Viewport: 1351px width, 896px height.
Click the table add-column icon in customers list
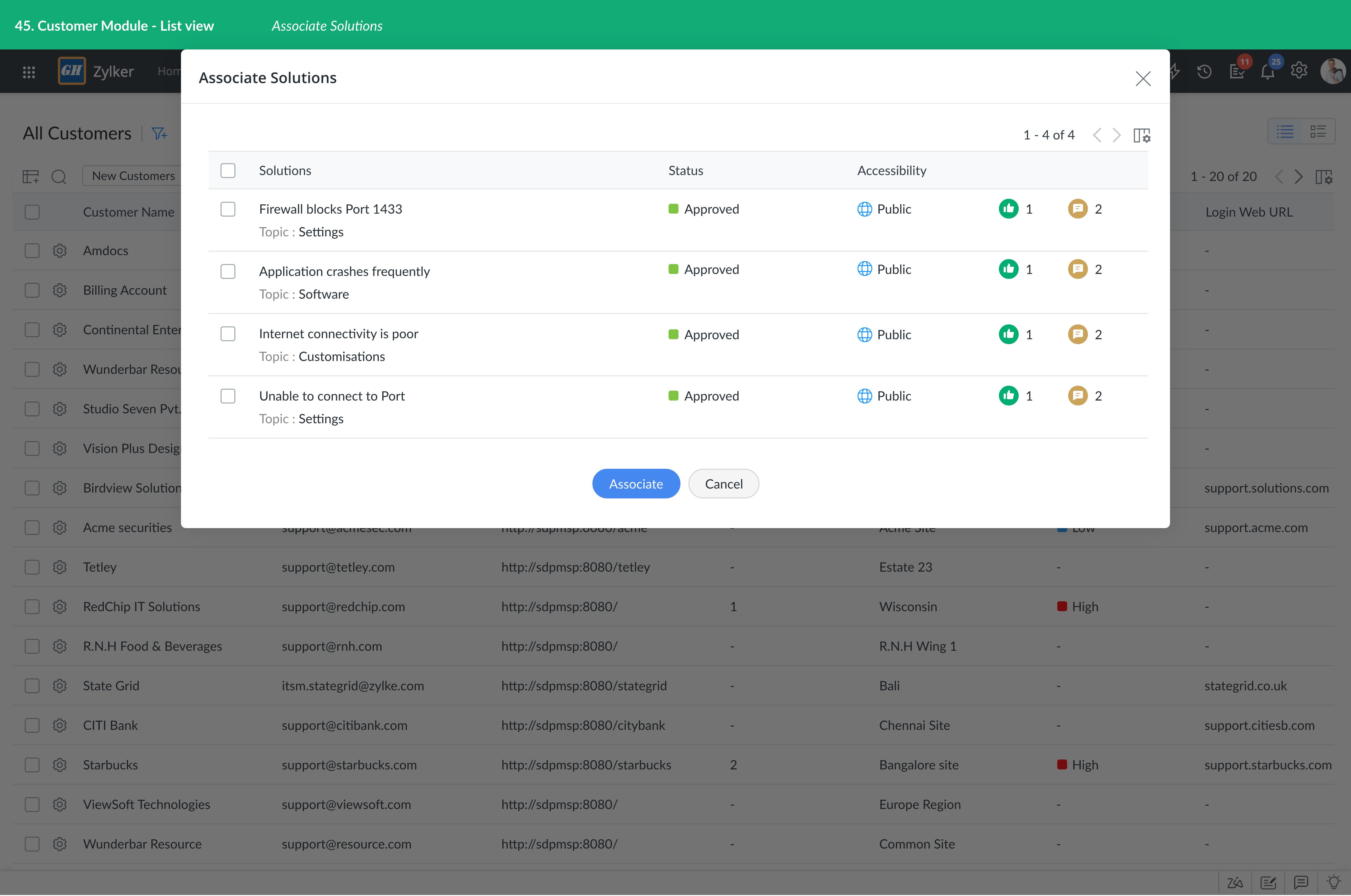(x=31, y=177)
